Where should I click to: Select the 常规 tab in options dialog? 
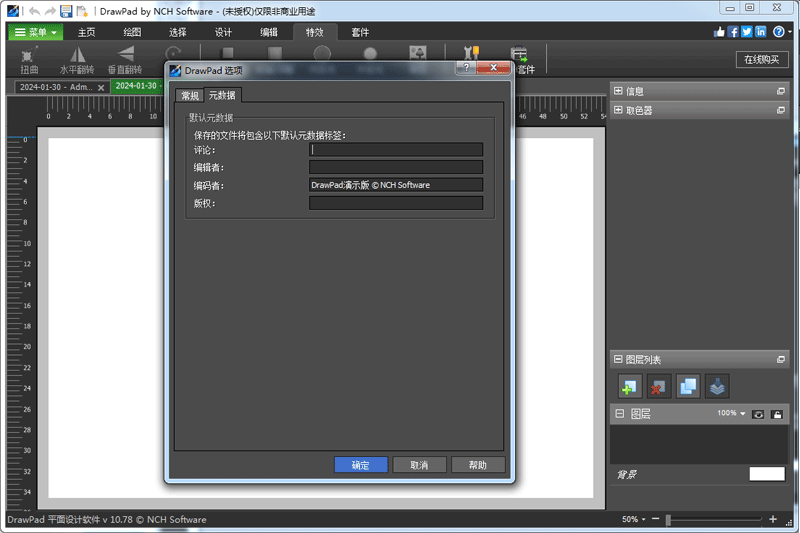190,95
